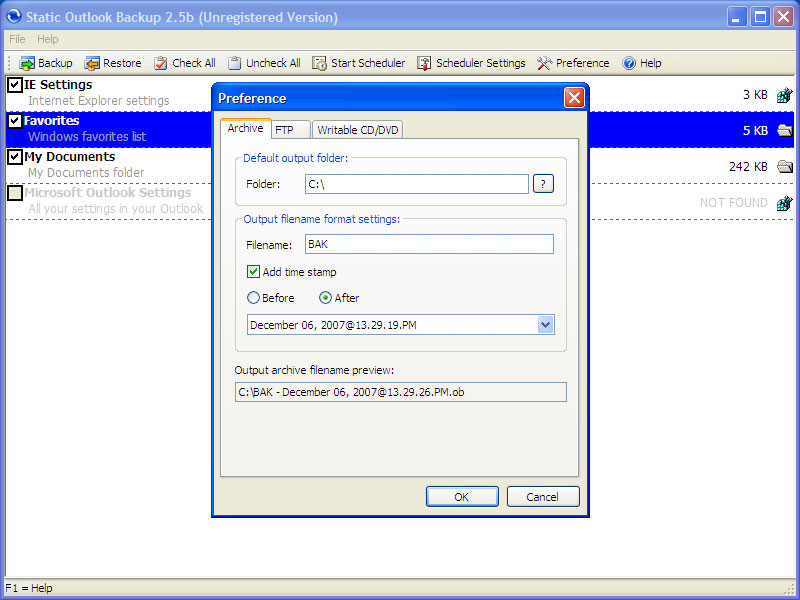Uncheck the Favorites checkbox
Viewport: 800px width, 600px height.
(x=15, y=121)
